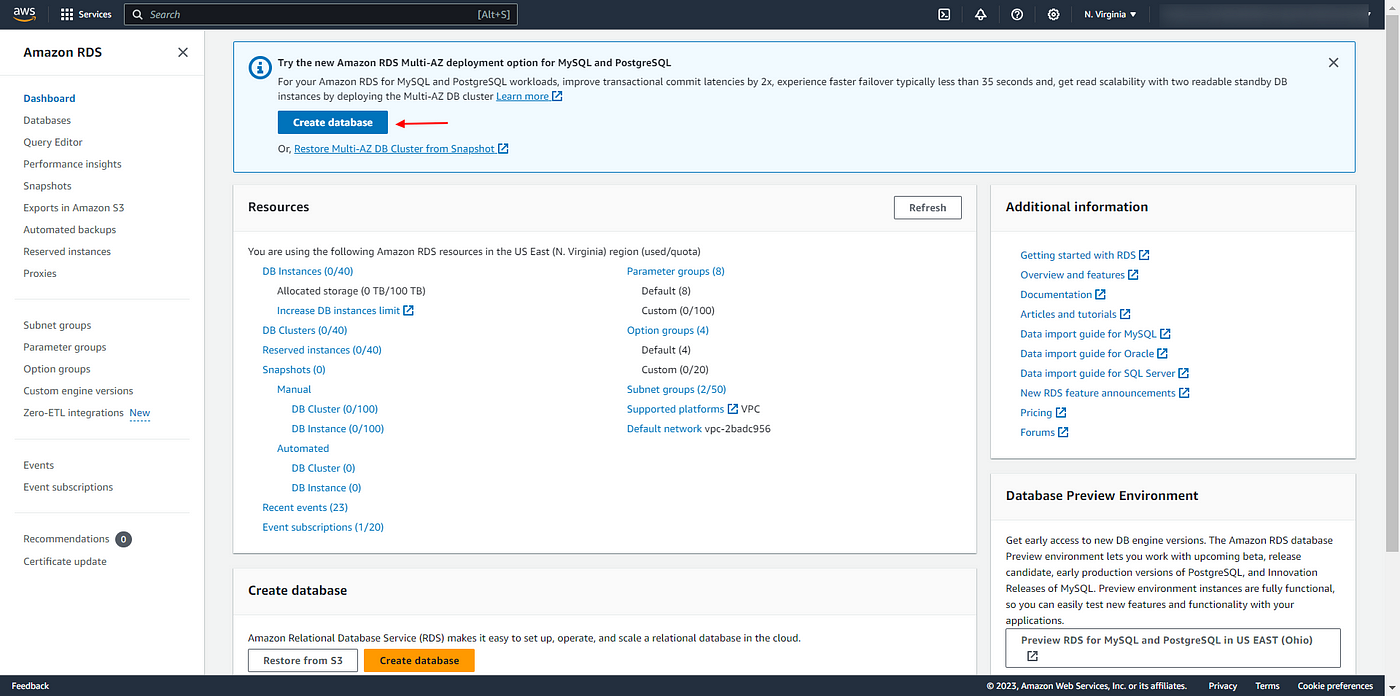Open the Forums link
The height and width of the screenshot is (696, 1400).
click(1044, 433)
